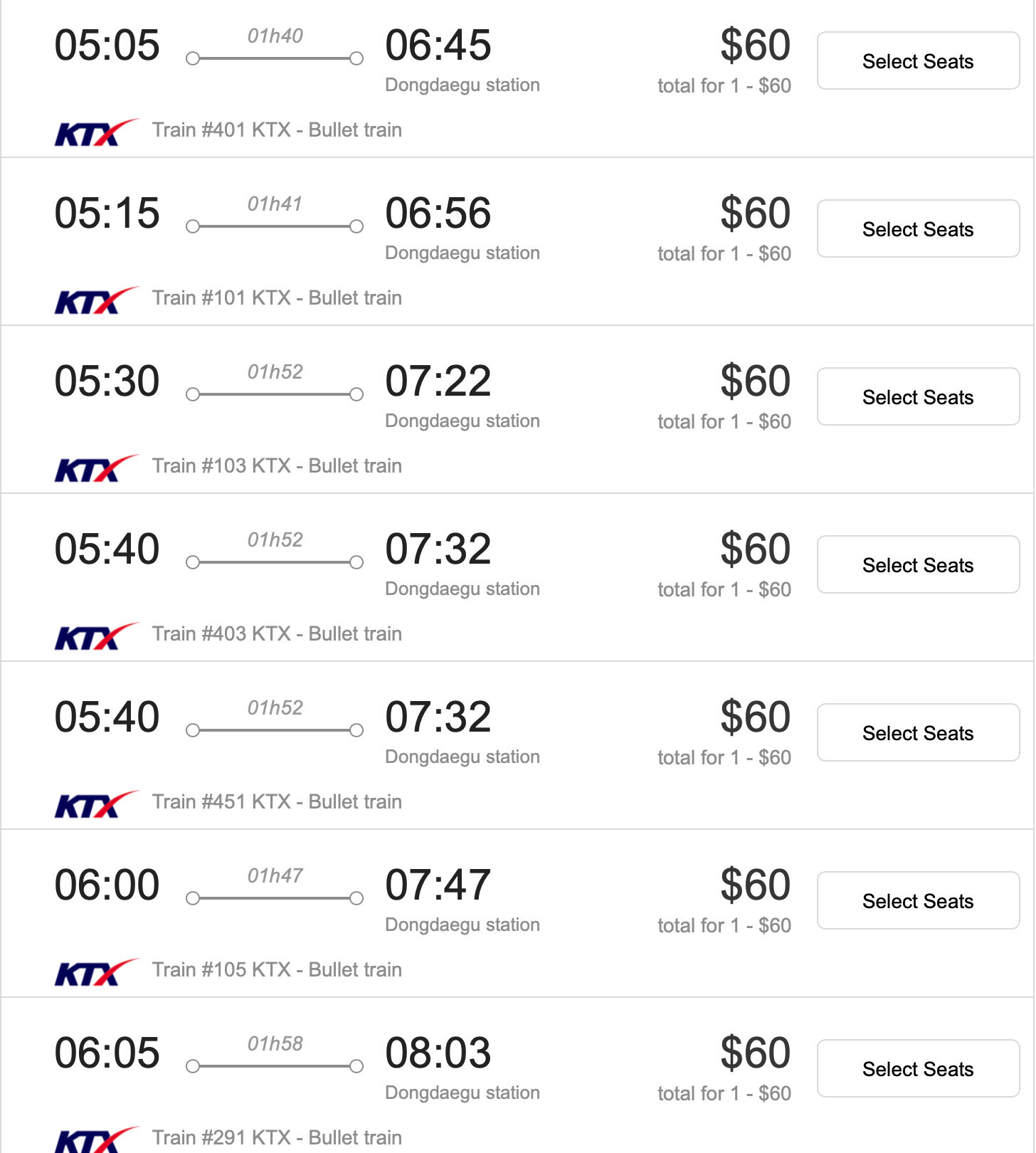Choose seats on the 05:30 train
This screenshot has width=1036, height=1153.
click(x=918, y=397)
